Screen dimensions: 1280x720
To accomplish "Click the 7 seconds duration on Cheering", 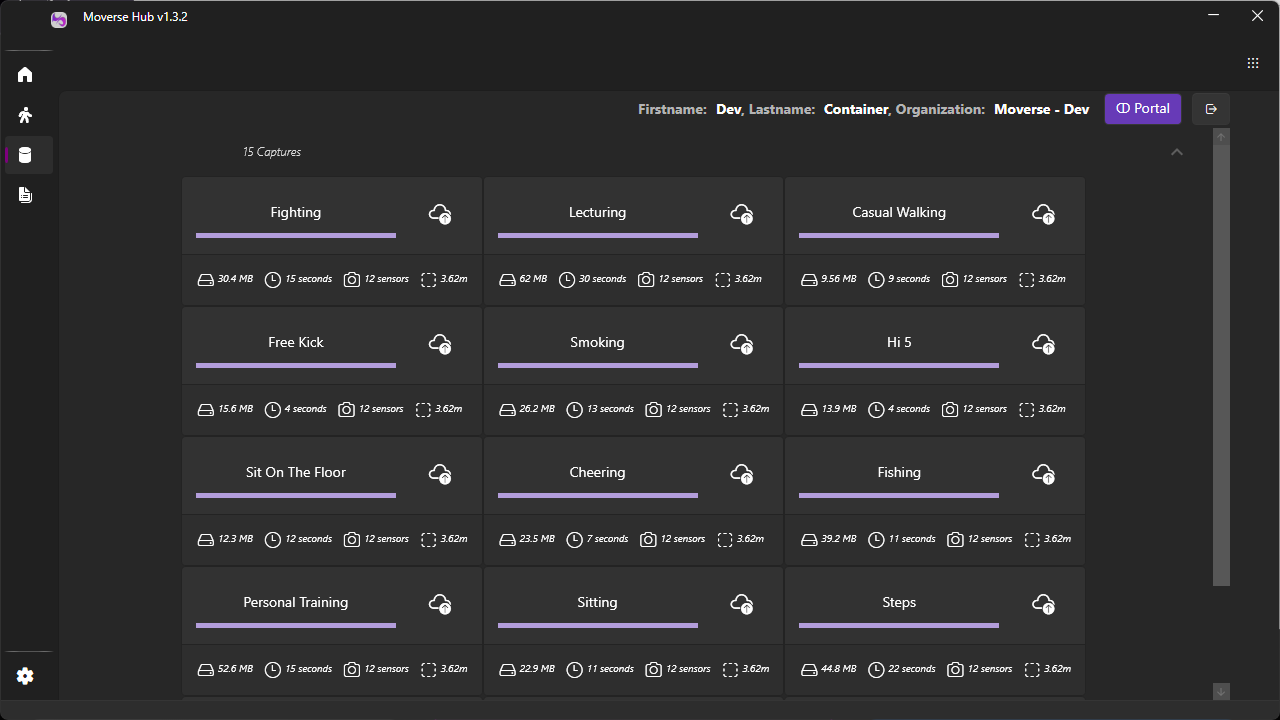I will coord(608,539).
